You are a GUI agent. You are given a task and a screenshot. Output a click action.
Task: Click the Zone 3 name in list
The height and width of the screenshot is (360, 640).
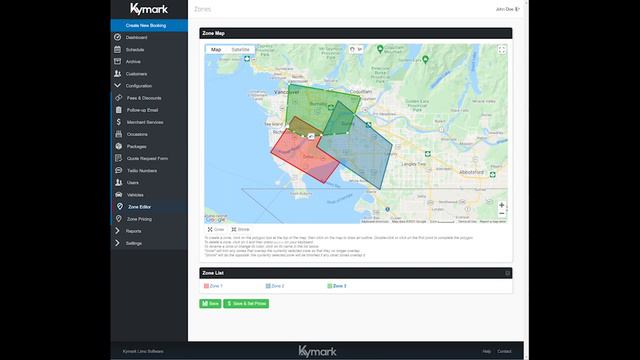click(x=340, y=286)
